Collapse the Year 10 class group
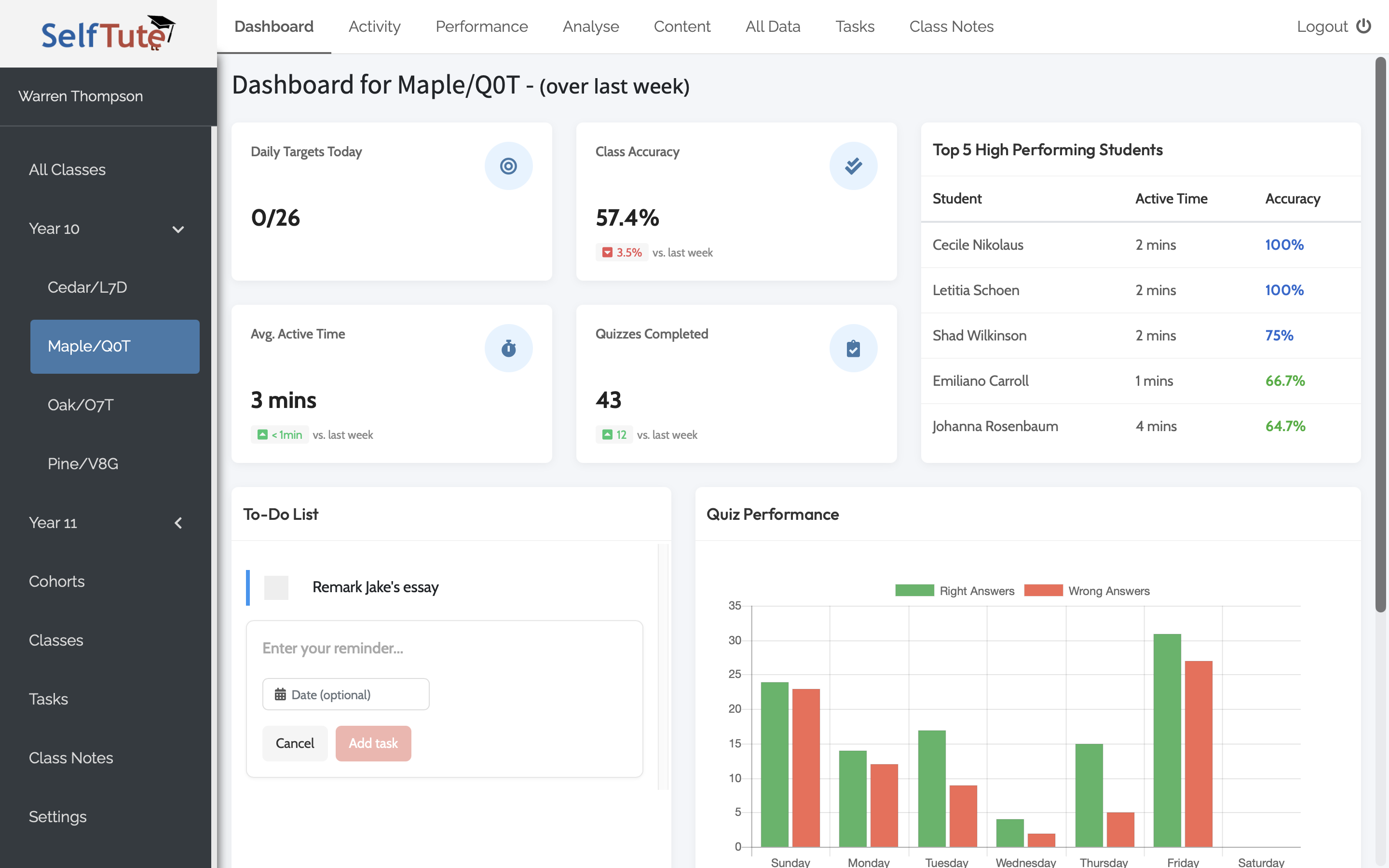Screen dimensions: 1389x868 tap(178, 229)
